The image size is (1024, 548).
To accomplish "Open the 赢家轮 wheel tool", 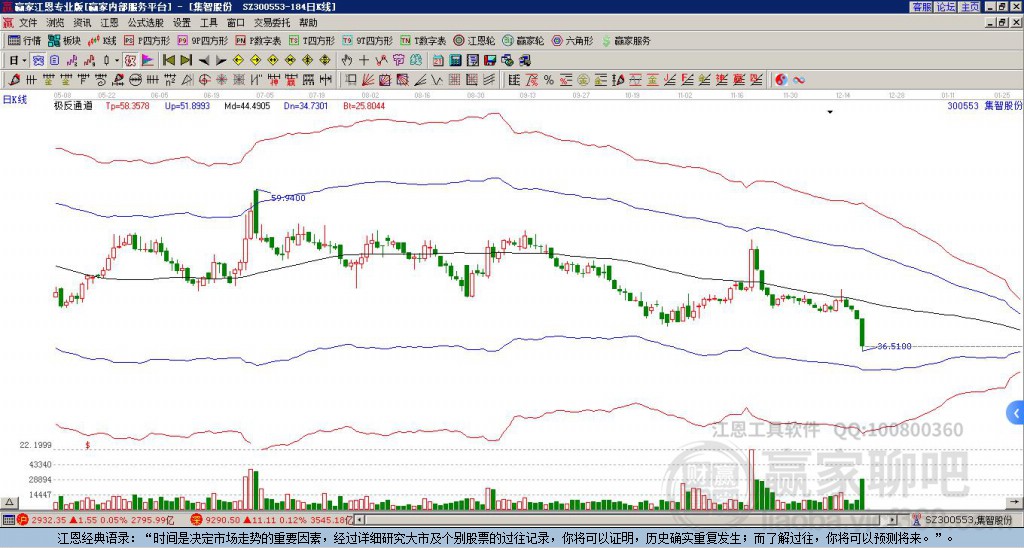I will point(524,40).
